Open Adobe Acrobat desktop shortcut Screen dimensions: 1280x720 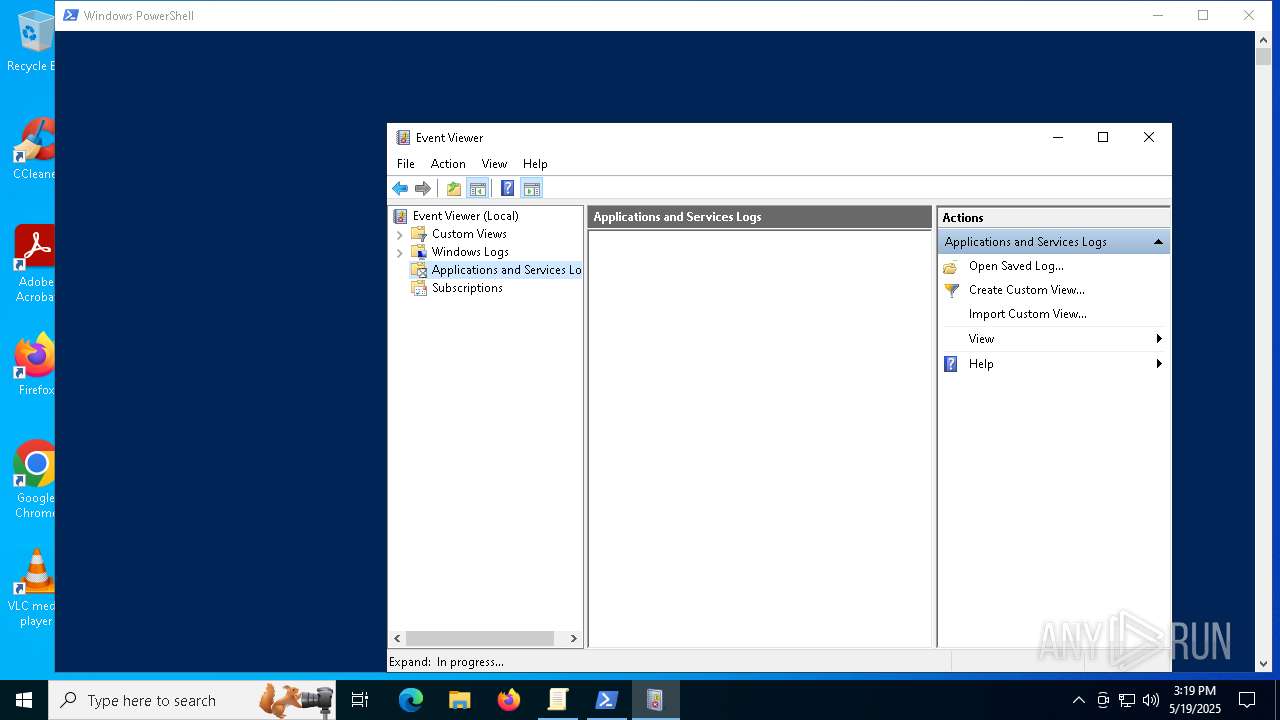coord(35,263)
